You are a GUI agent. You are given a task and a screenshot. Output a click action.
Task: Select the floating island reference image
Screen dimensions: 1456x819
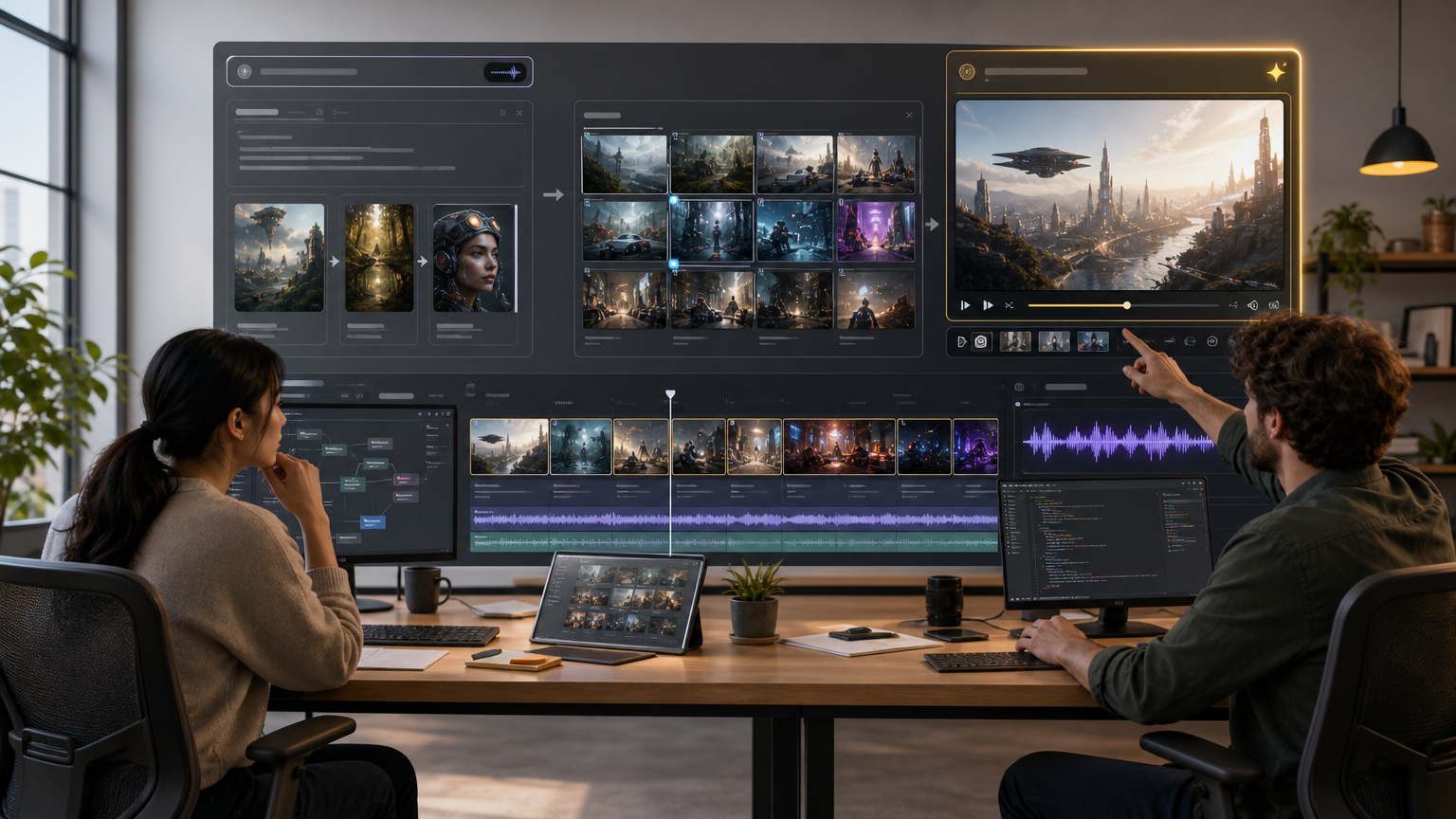tap(280, 258)
